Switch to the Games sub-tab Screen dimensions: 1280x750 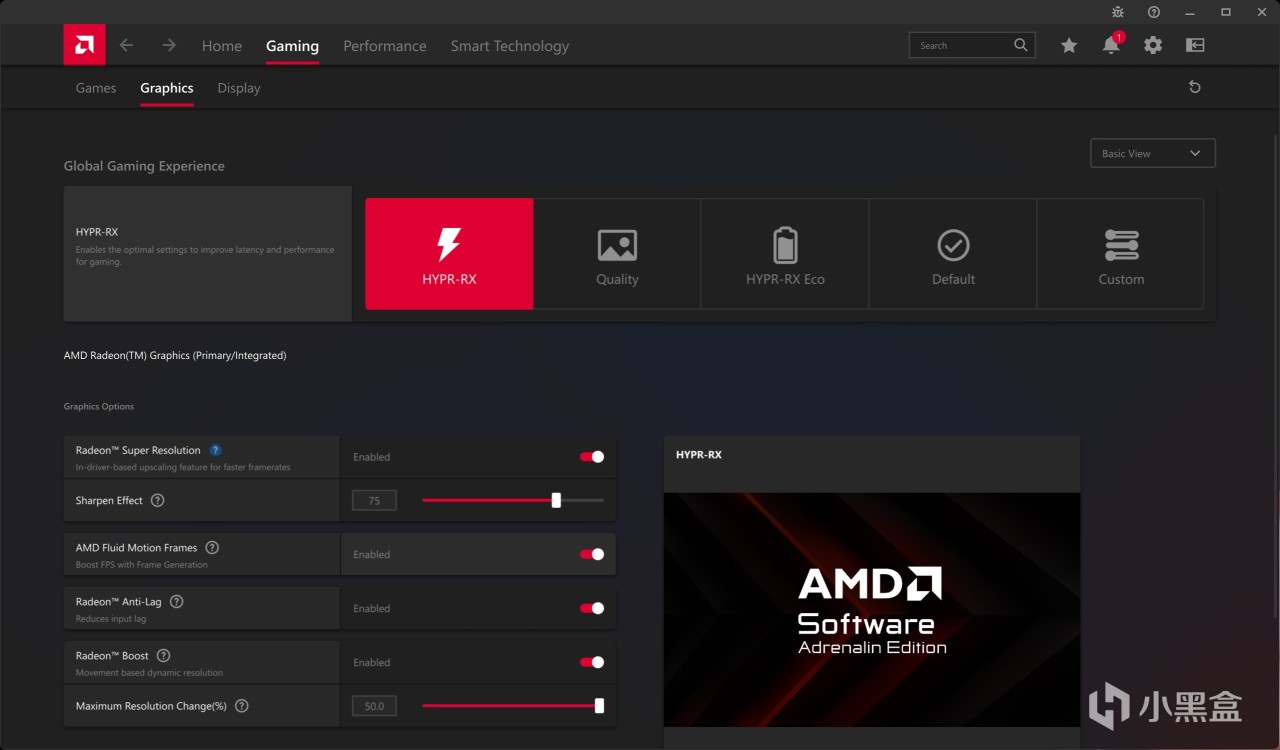coord(96,88)
